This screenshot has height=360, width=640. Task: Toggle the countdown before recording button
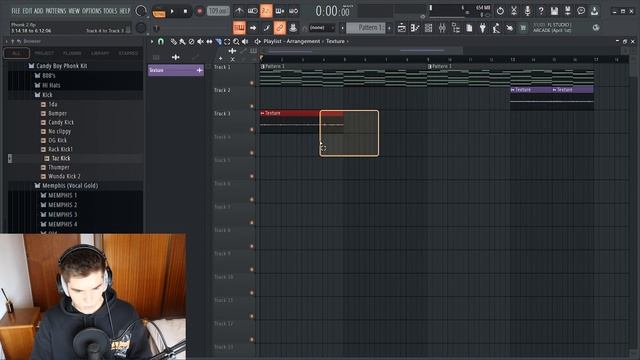pyautogui.click(x=266, y=11)
